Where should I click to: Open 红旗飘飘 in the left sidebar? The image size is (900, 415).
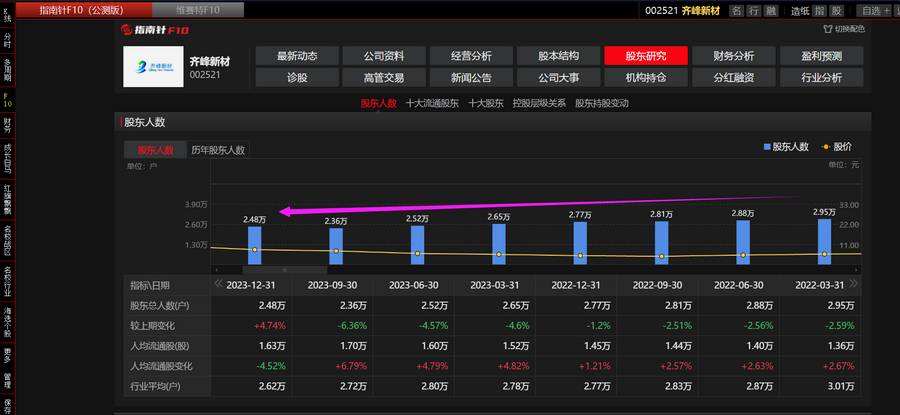point(7,199)
